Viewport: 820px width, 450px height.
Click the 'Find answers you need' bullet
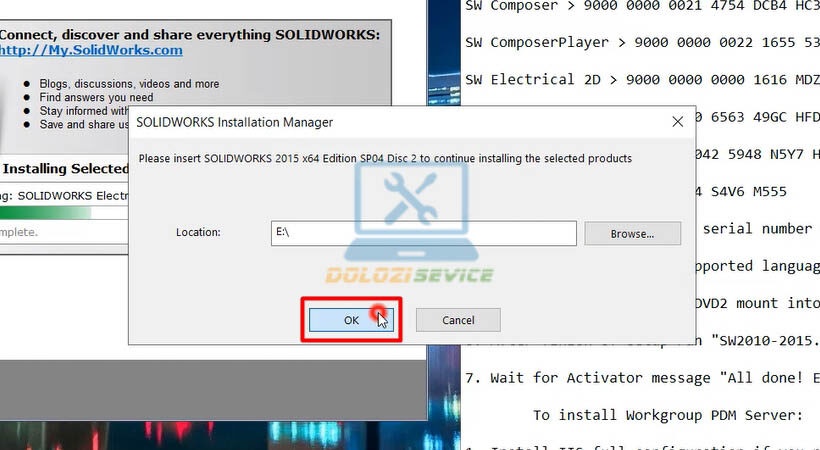pyautogui.click(x=96, y=98)
